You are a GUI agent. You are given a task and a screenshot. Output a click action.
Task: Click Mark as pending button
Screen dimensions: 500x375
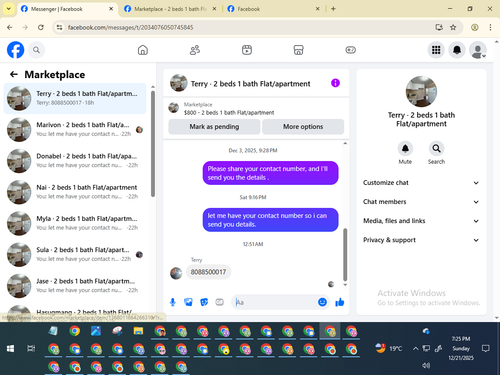click(x=214, y=127)
